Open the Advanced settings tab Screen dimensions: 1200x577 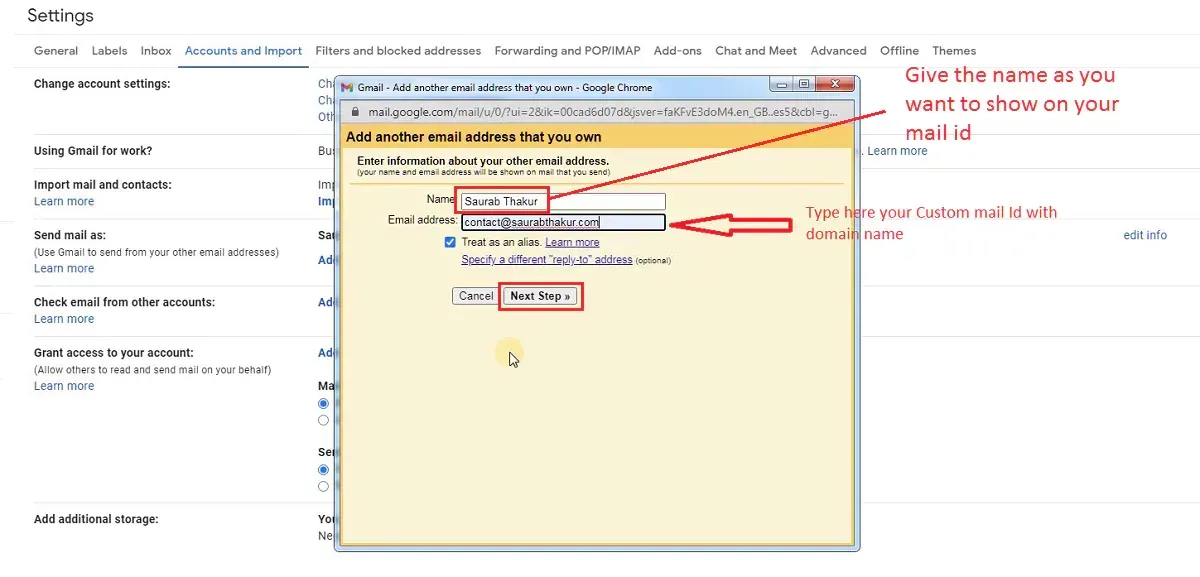[x=838, y=51]
